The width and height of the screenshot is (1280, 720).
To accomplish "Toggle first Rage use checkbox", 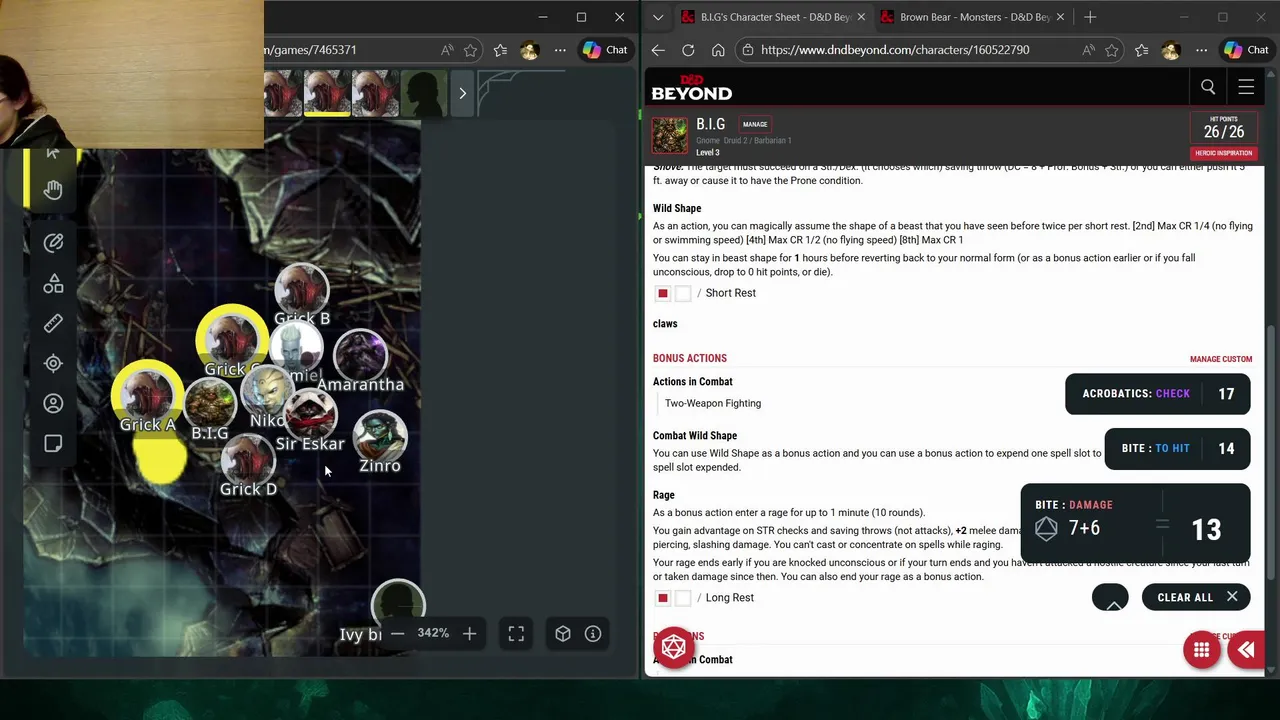I will click(x=662, y=598).
